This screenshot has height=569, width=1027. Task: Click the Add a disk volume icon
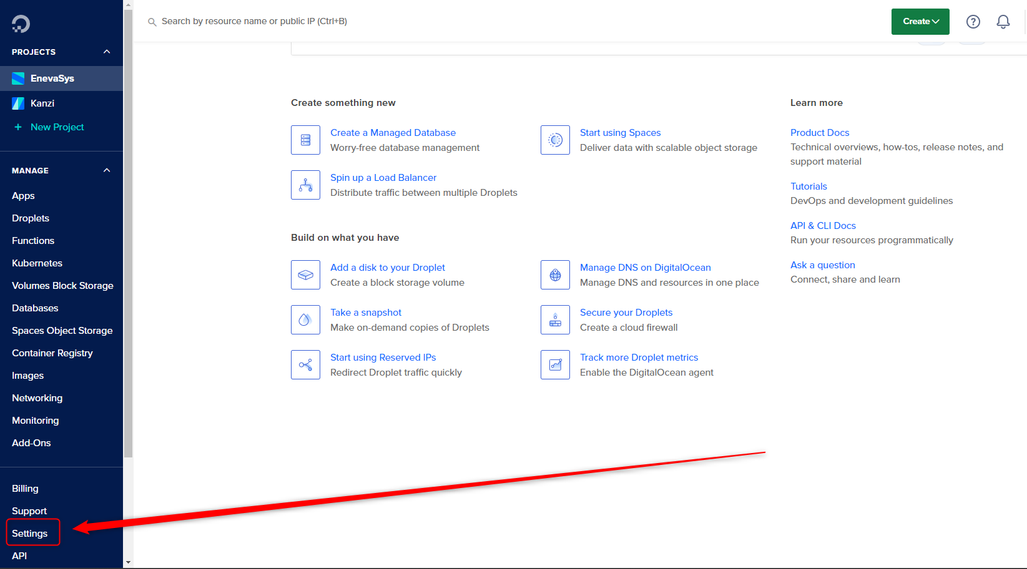(x=305, y=275)
